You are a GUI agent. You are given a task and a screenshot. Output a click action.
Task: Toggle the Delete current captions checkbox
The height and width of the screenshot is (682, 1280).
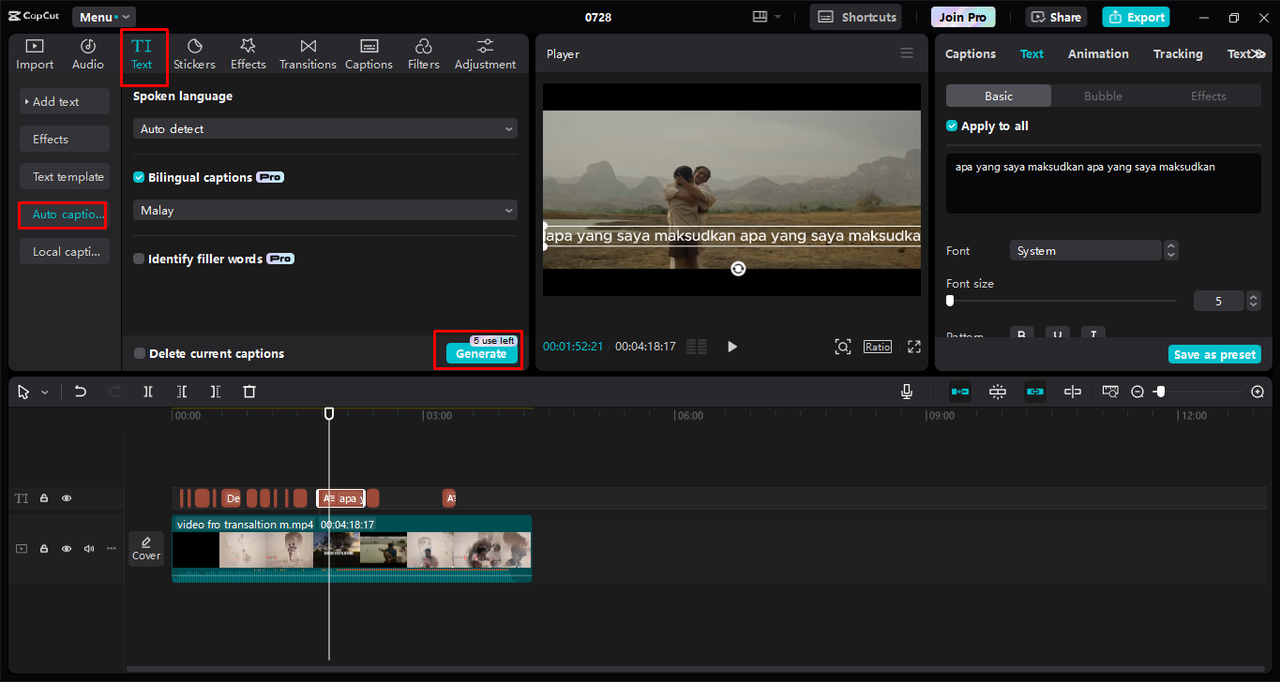click(140, 354)
